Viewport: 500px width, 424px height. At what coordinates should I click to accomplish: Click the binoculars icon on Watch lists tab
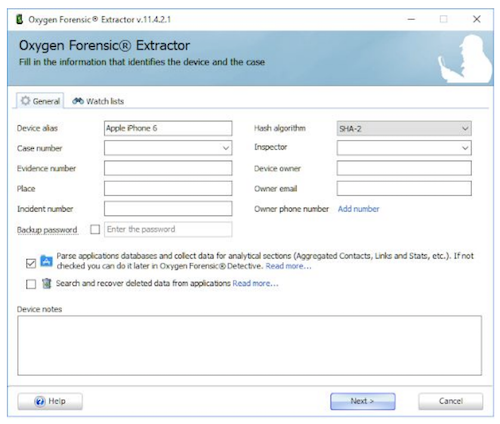coord(78,101)
